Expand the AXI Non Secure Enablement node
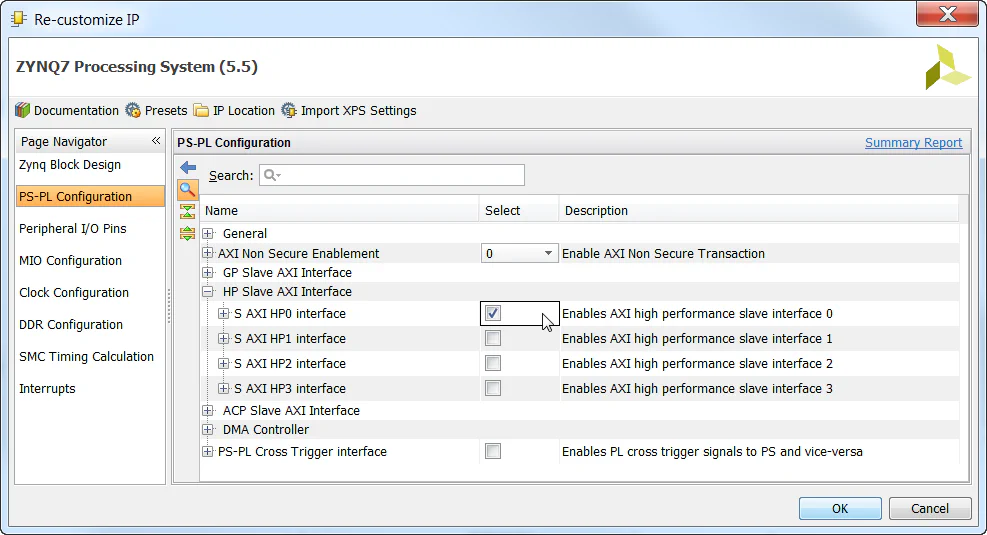The height and width of the screenshot is (535, 987). (x=207, y=253)
